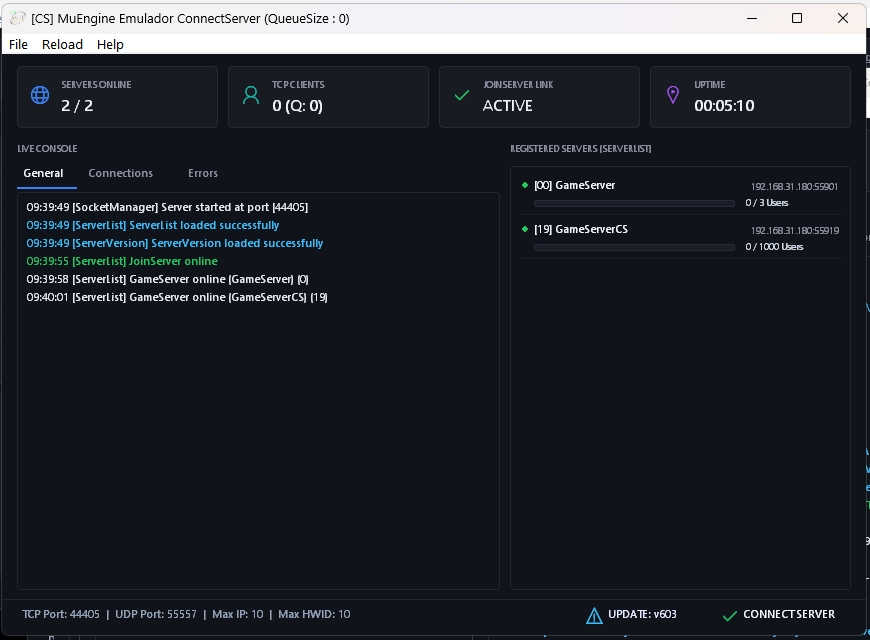Click the 'CONNECTSERVER' status label

(x=789, y=614)
